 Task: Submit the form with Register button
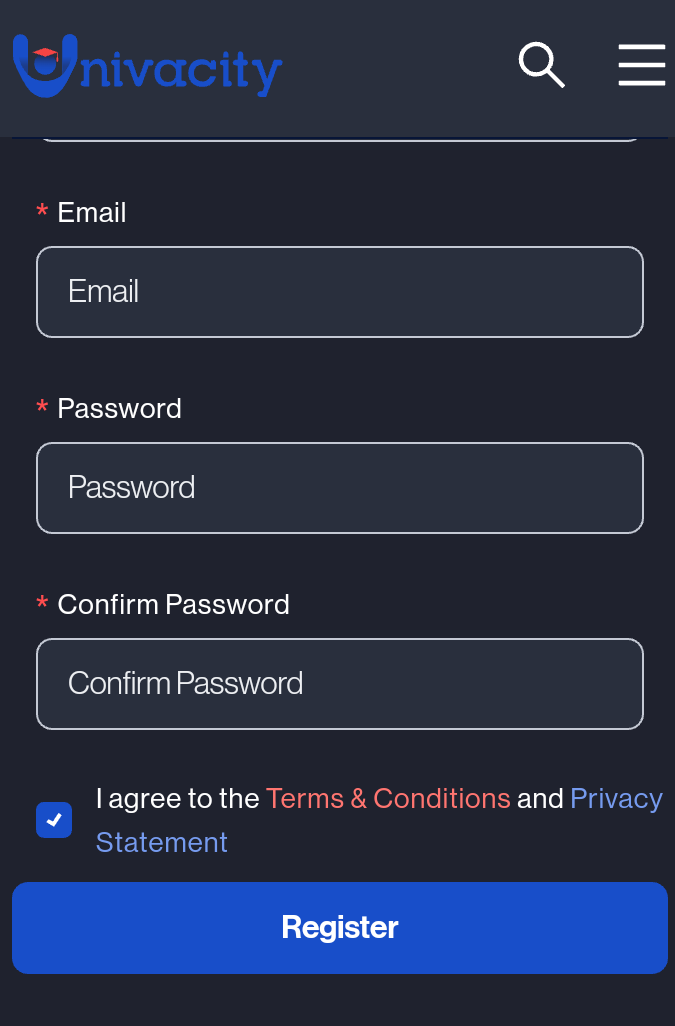(340, 928)
